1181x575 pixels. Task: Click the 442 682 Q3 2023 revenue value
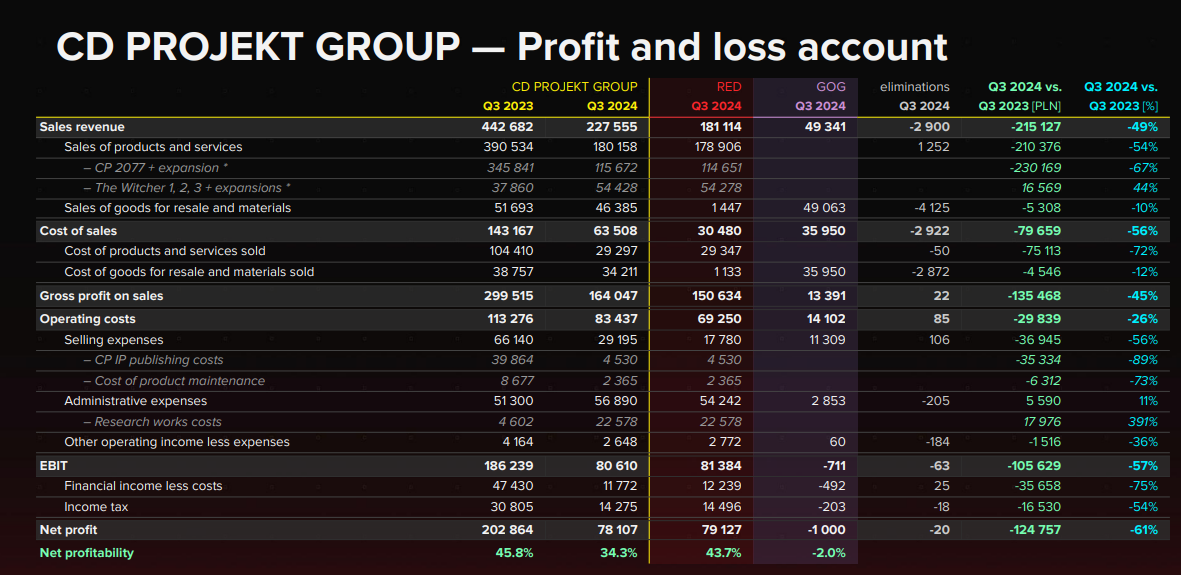pyautogui.click(x=507, y=127)
